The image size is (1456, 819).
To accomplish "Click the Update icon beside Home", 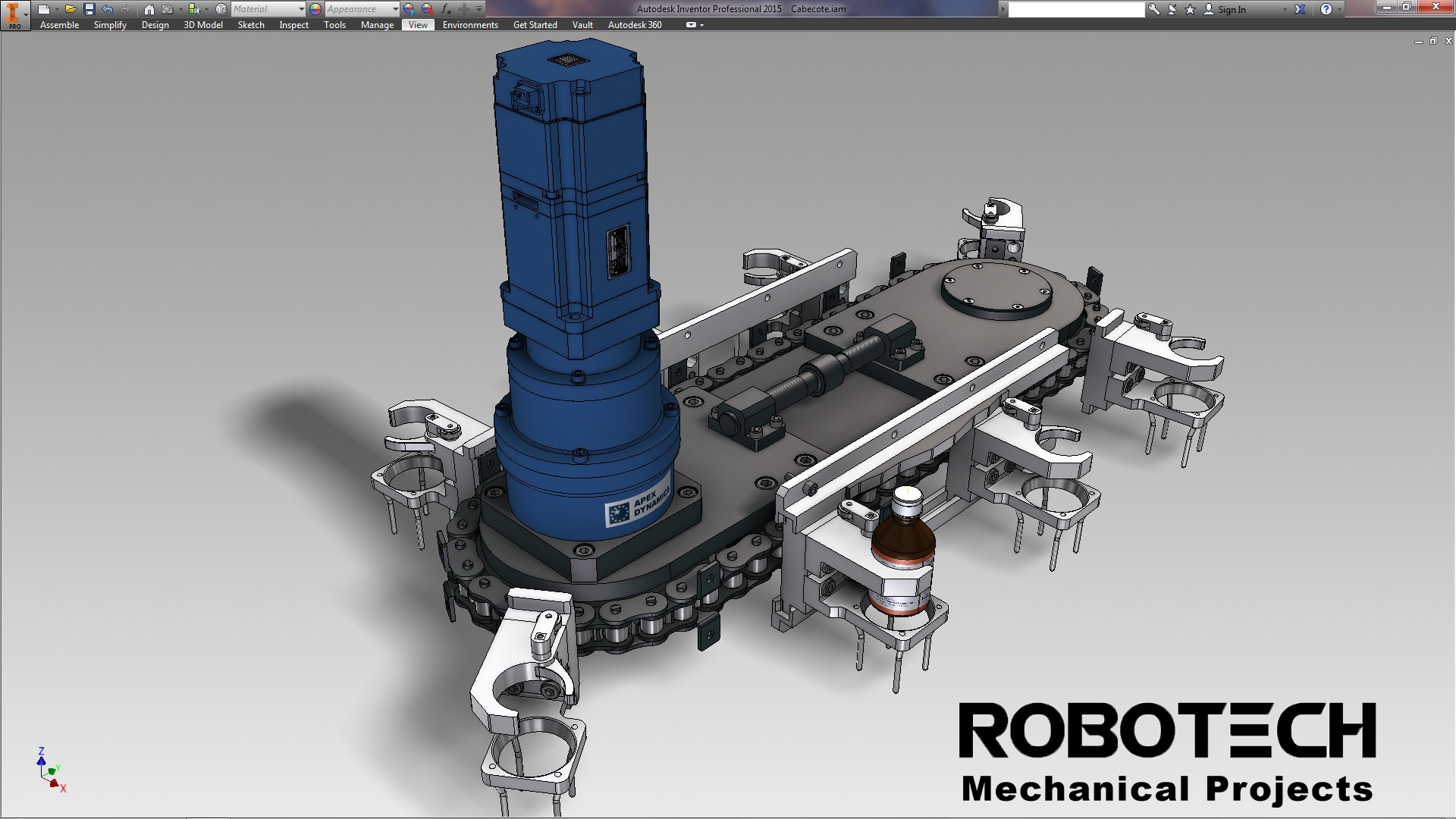I will (168, 9).
